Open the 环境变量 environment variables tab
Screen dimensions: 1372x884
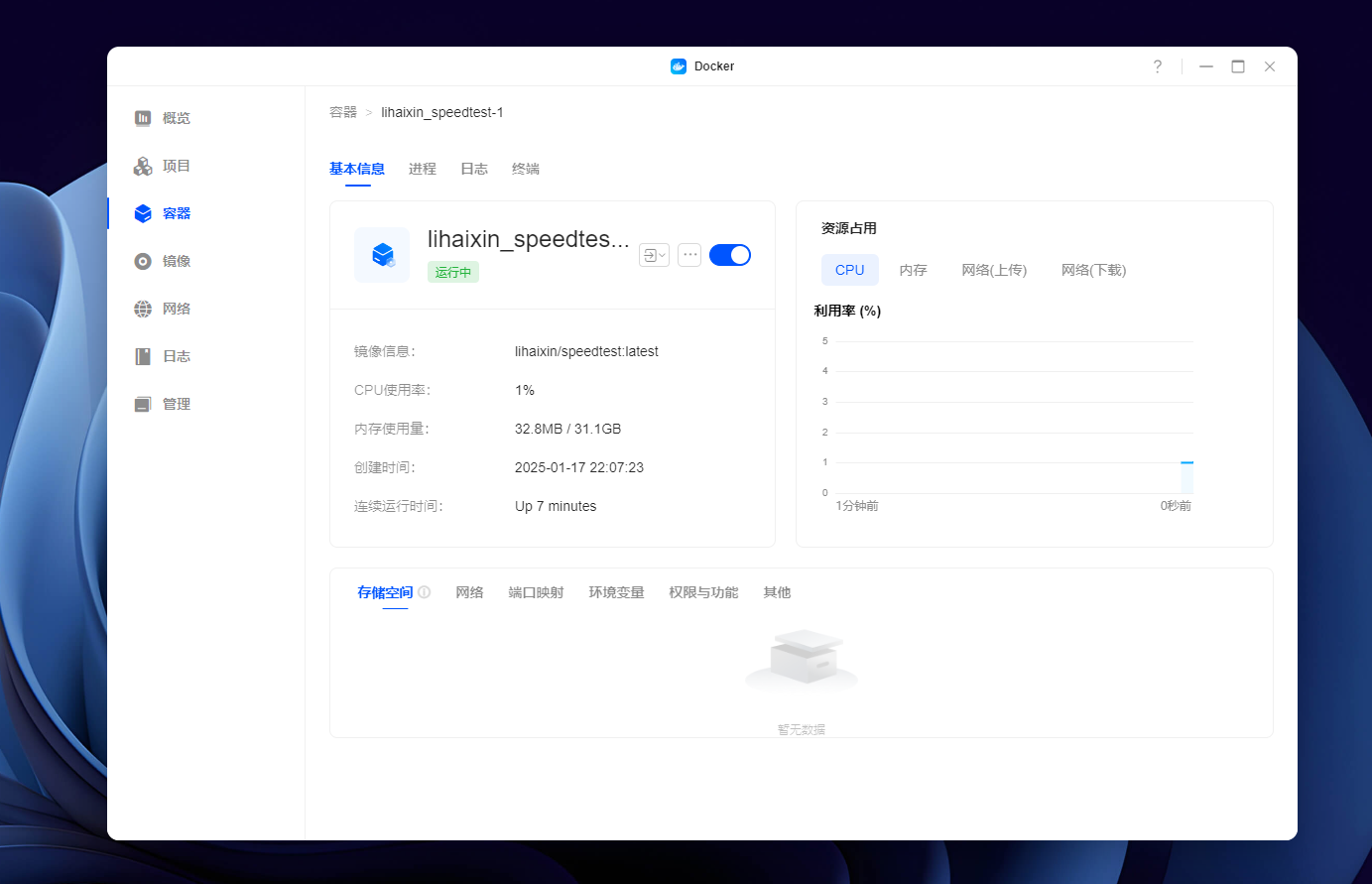[616, 592]
